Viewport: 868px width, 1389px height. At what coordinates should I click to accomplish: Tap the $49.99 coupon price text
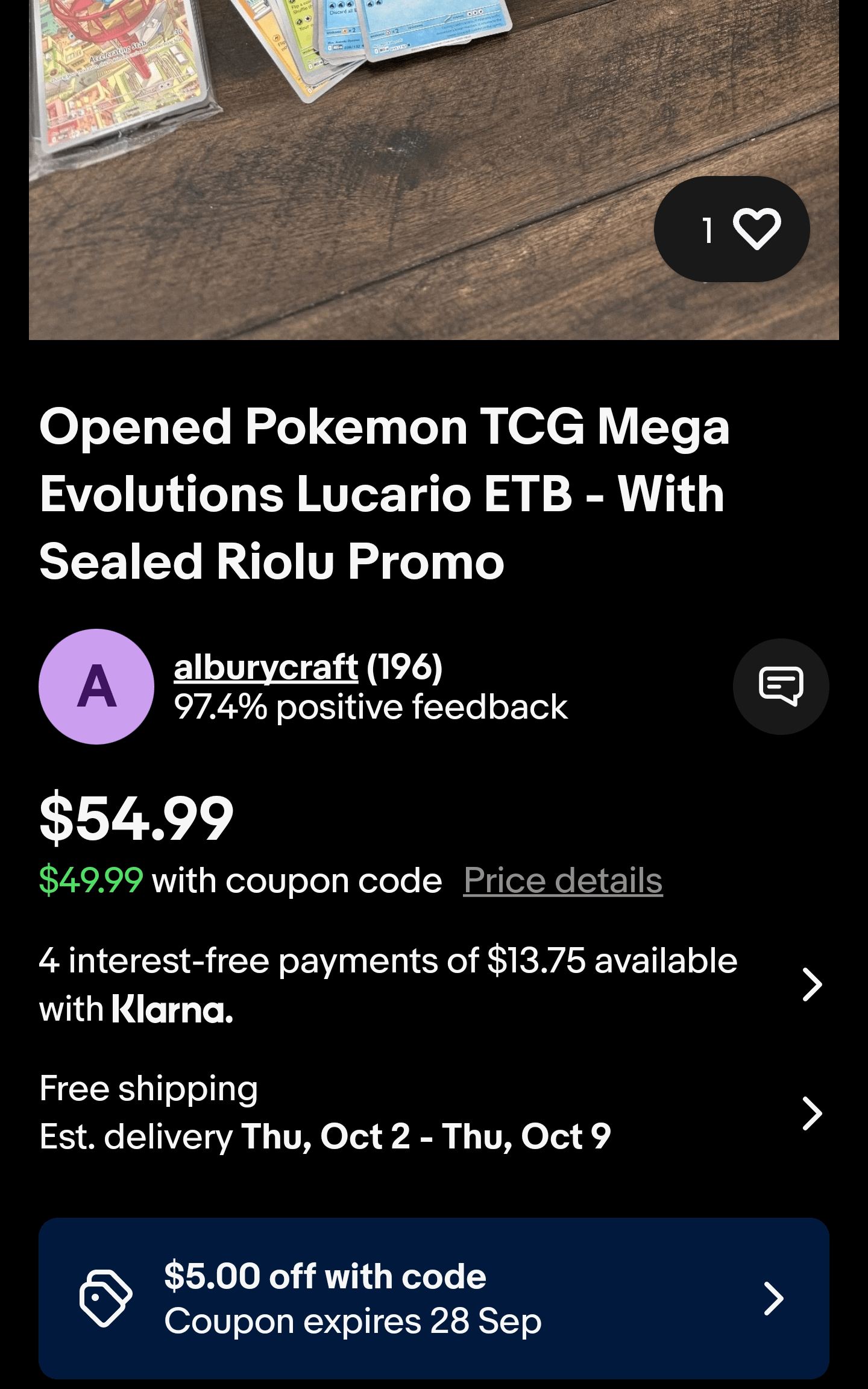pyautogui.click(x=91, y=881)
